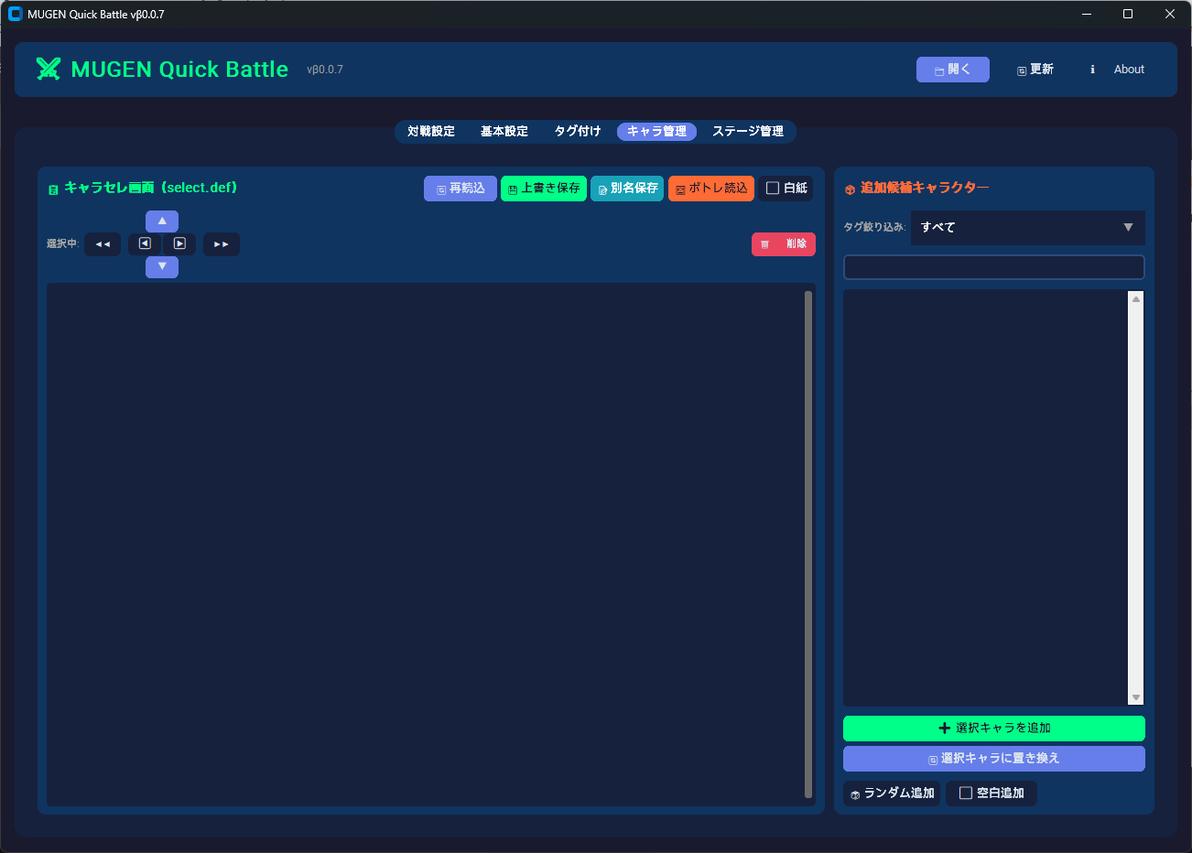Screen dimensions: 1192x853
Task: Minimize the MUGEN Quick Battle window
Action: [1087, 14]
